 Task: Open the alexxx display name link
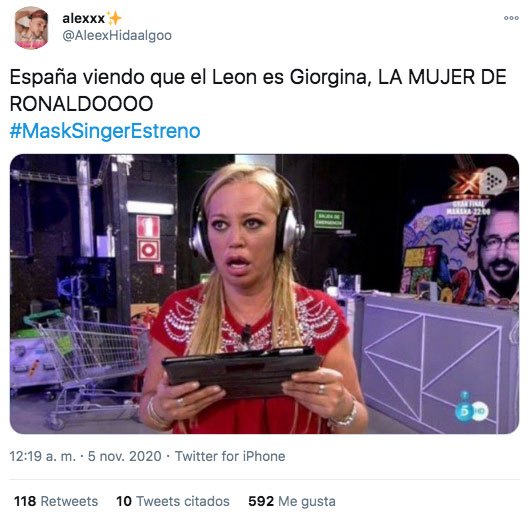click(83, 18)
